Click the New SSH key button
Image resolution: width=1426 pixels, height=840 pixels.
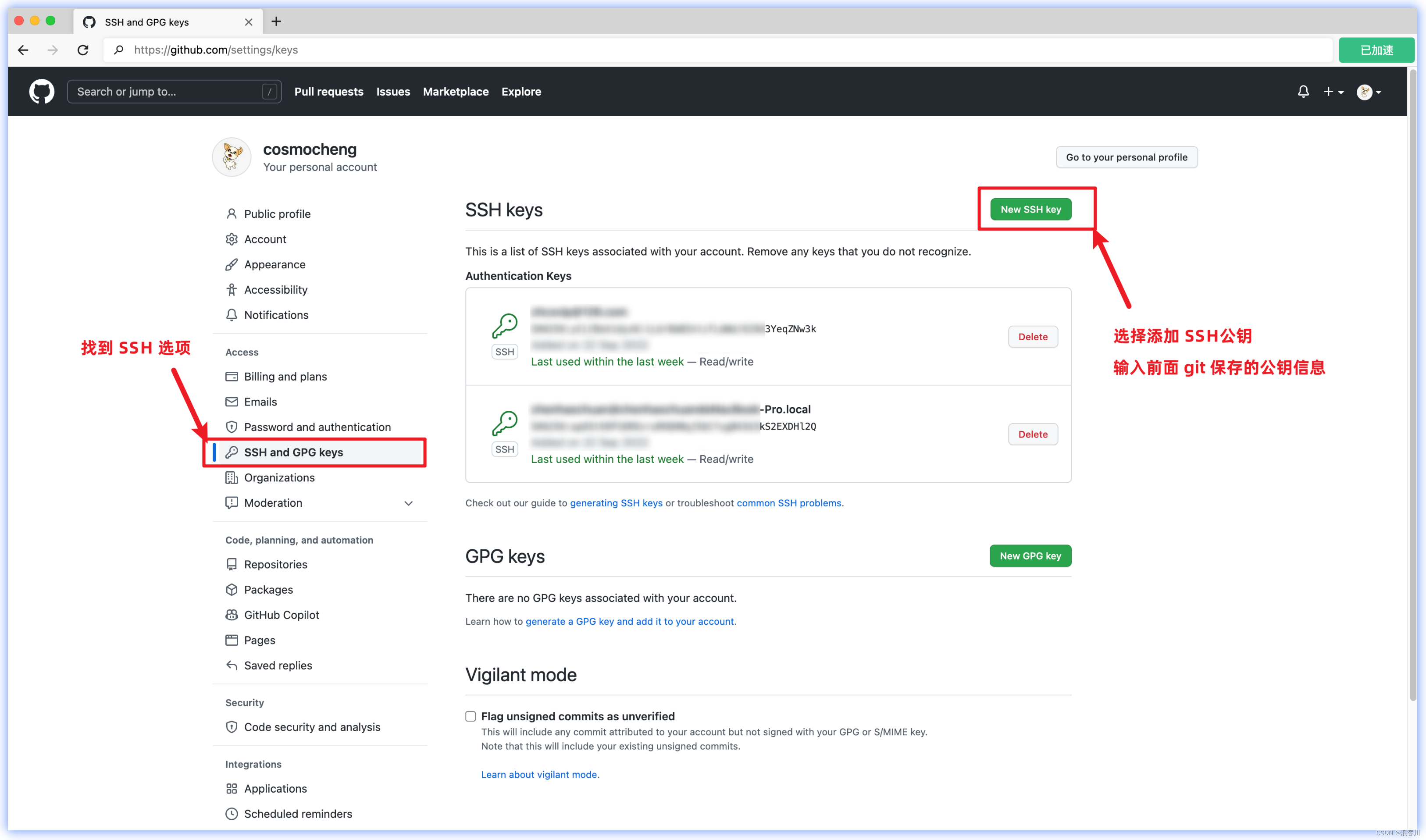[x=1030, y=209]
